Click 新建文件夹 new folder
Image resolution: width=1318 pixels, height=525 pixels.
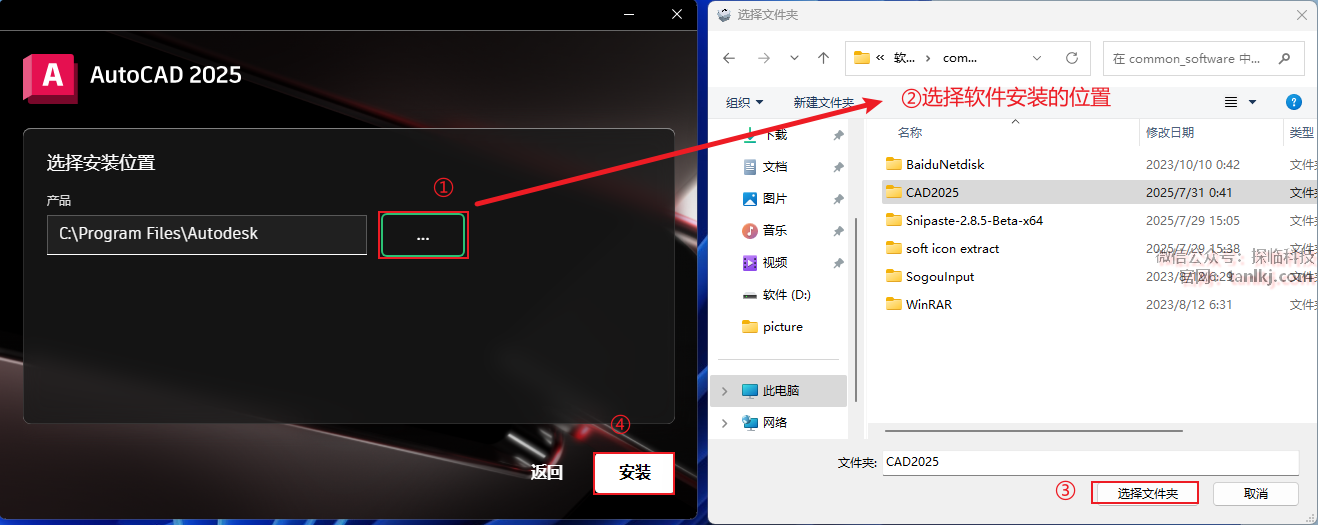(x=823, y=102)
